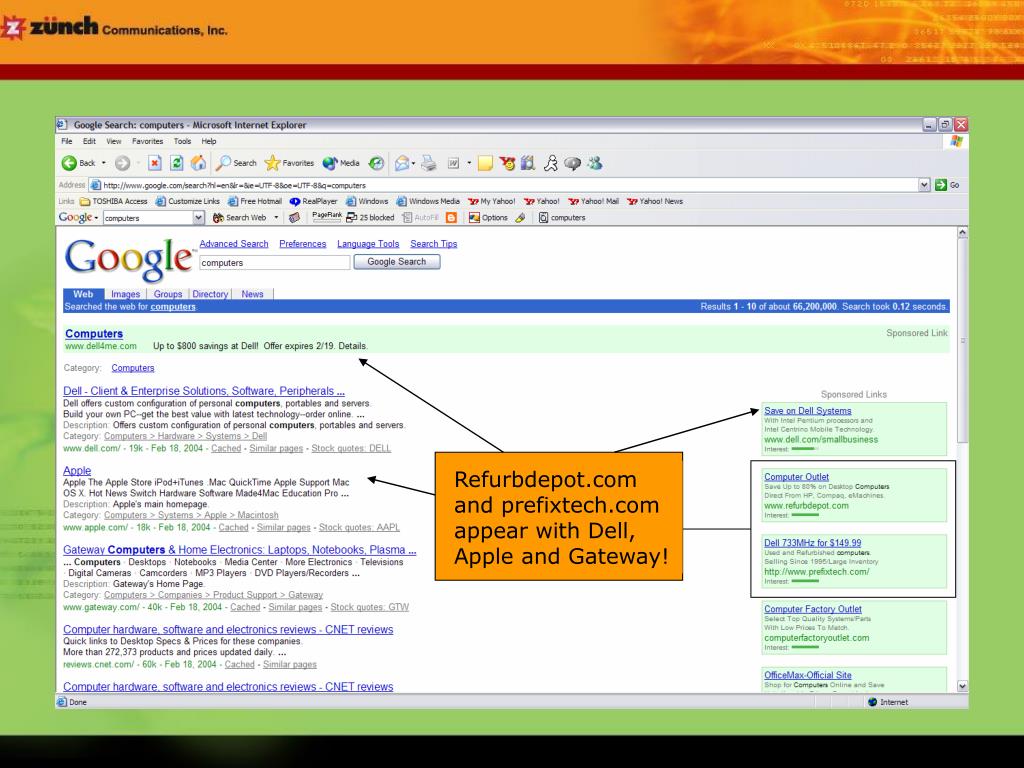
Task: Expand the Search Web dropdown arrow
Action: pyautogui.click(x=276, y=217)
